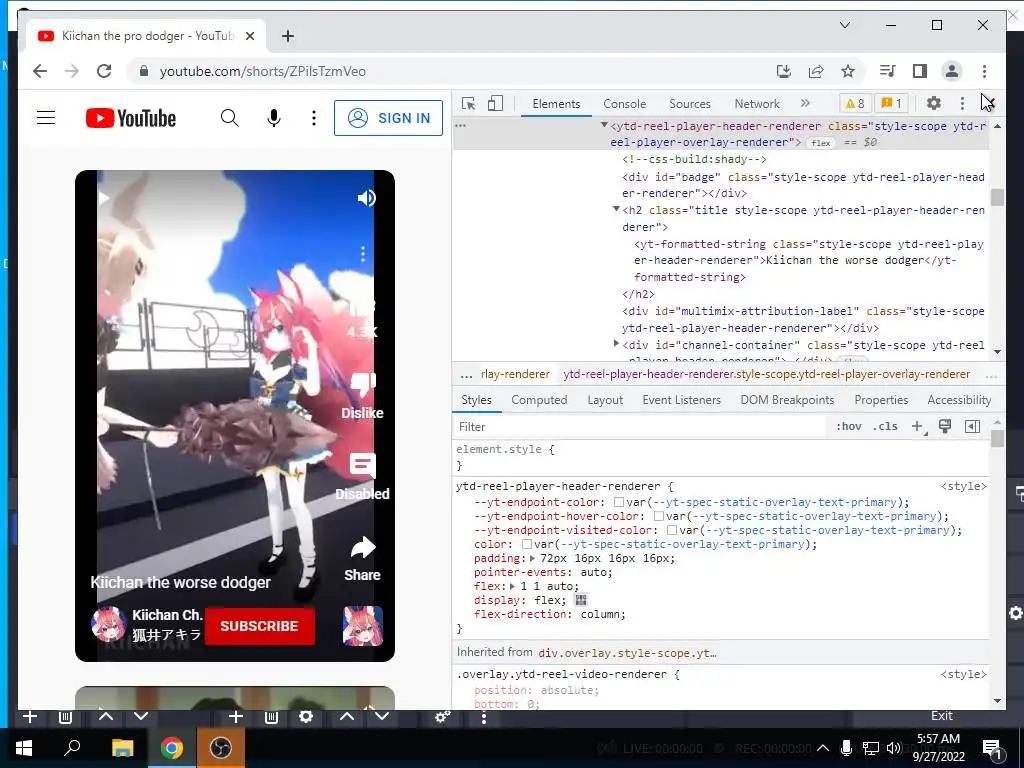Image resolution: width=1024 pixels, height=768 pixels.
Task: Open the 1 issue indicator
Action: click(x=891, y=103)
